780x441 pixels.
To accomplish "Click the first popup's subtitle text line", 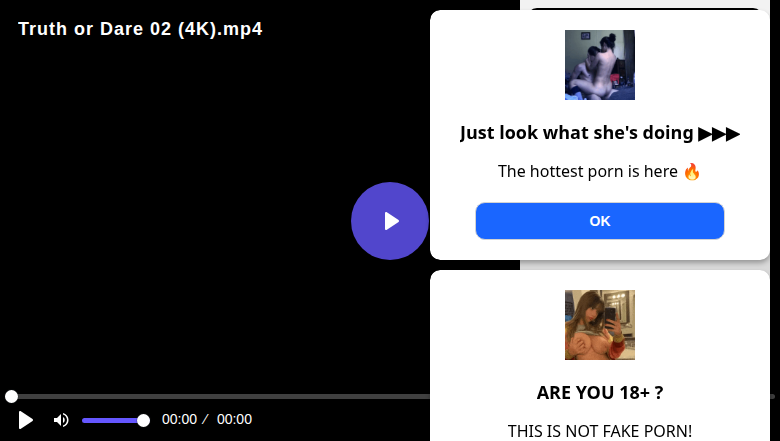I will (599, 172).
